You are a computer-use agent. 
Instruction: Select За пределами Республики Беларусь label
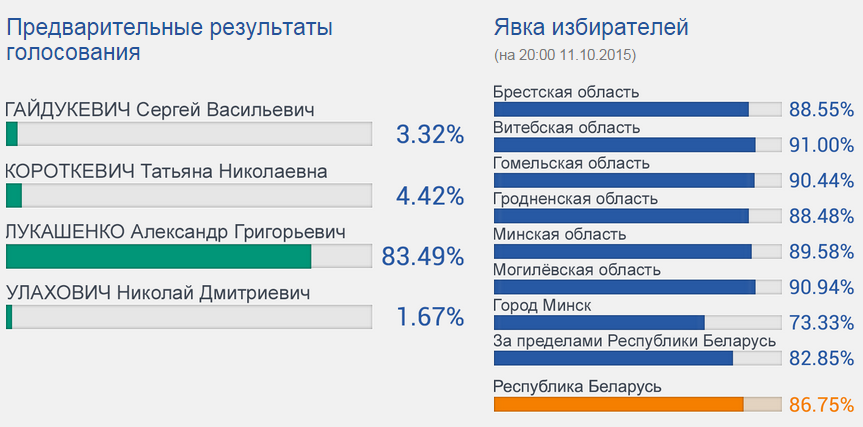[635, 341]
